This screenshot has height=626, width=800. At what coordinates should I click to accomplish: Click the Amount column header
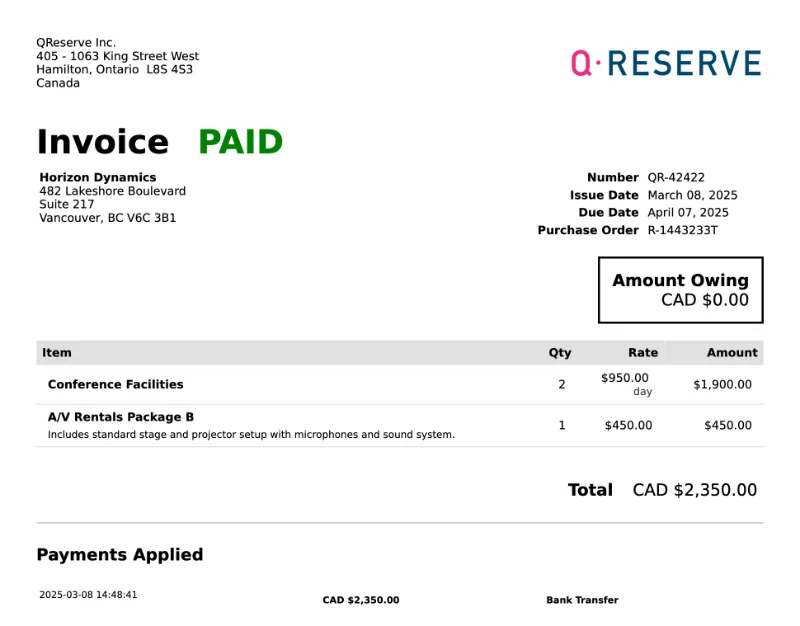tap(732, 352)
